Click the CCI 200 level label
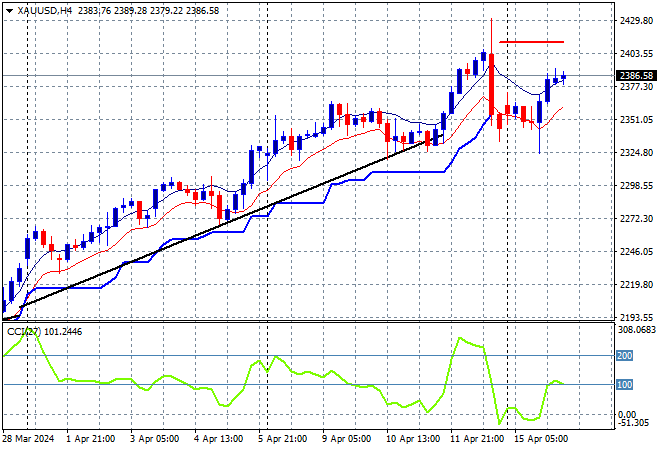This screenshot has width=660, height=450. click(624, 356)
